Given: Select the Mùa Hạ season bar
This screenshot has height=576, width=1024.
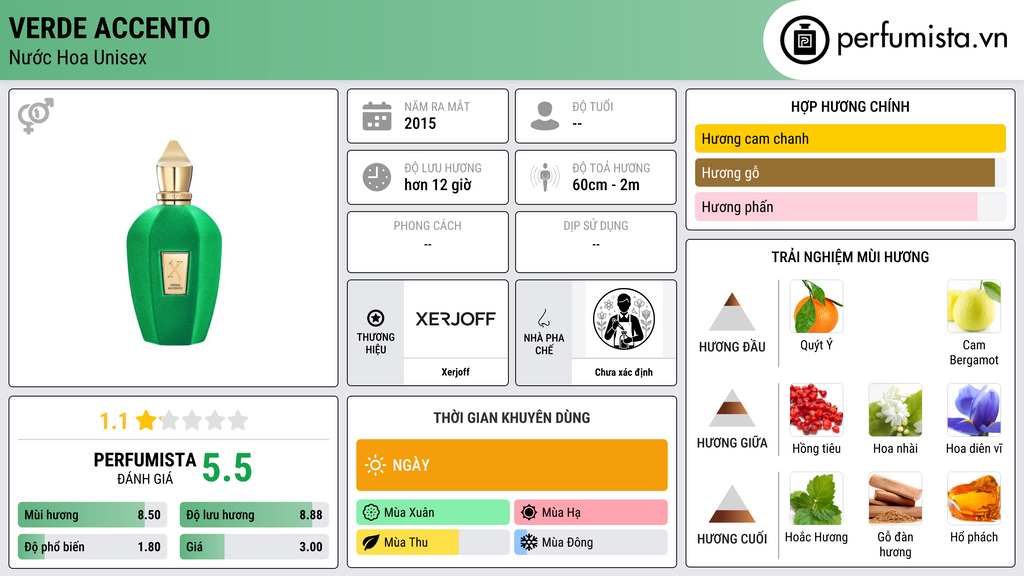Looking at the screenshot, I should [x=591, y=513].
